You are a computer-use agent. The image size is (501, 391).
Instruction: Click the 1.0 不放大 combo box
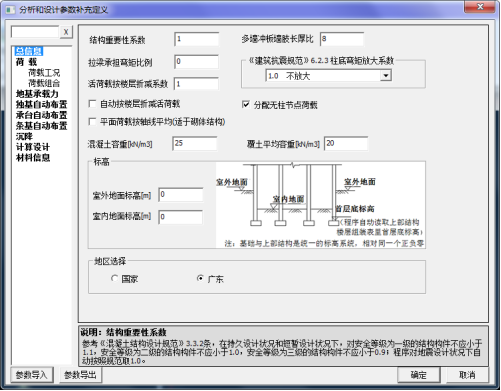(x=328, y=76)
